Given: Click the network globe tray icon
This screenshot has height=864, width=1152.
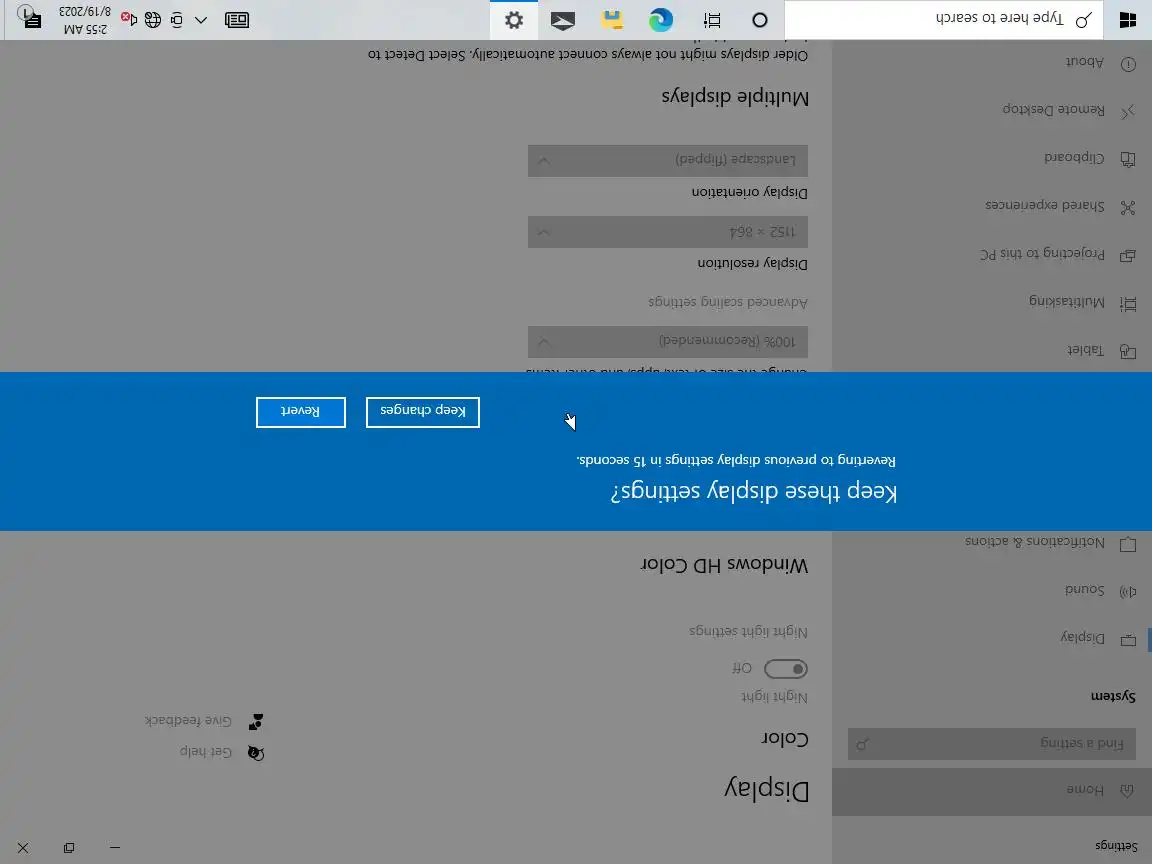Looking at the screenshot, I should (x=153, y=20).
